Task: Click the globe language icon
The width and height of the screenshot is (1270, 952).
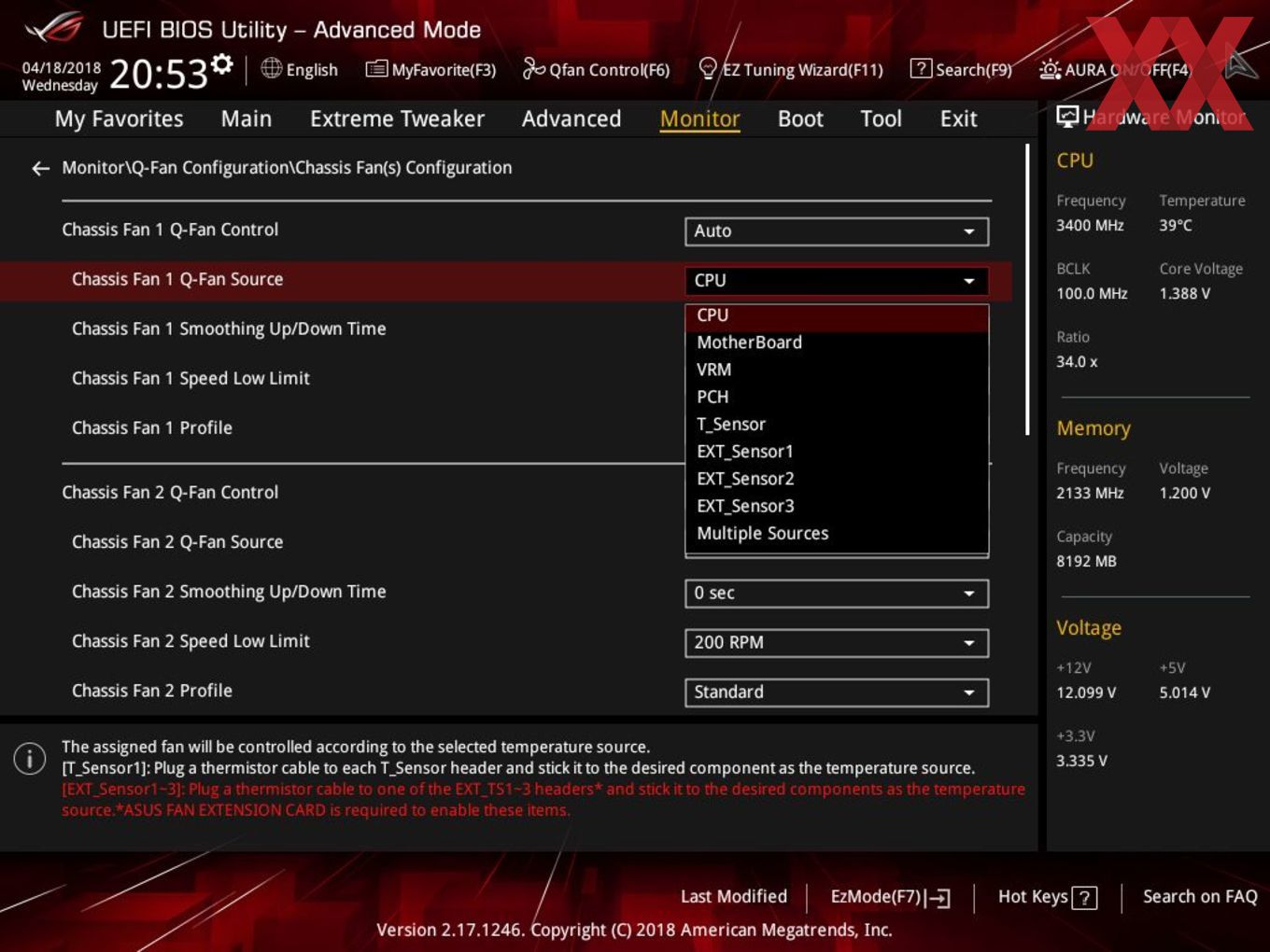Action: coord(271,68)
